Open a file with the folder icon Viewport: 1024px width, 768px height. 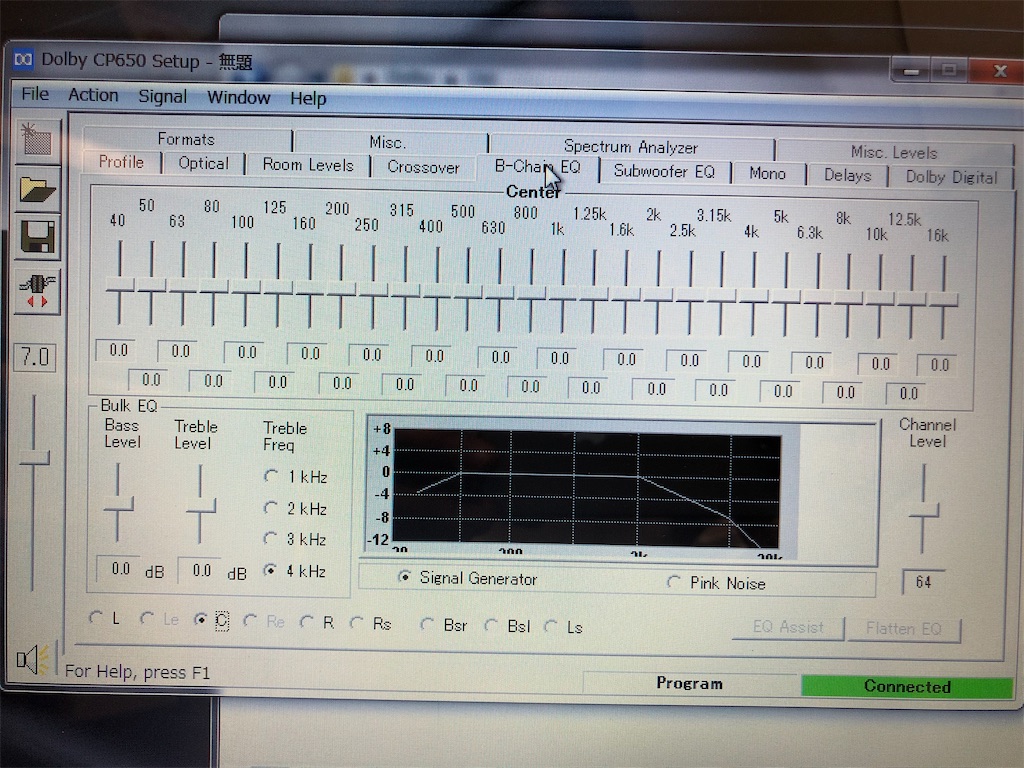[x=37, y=190]
